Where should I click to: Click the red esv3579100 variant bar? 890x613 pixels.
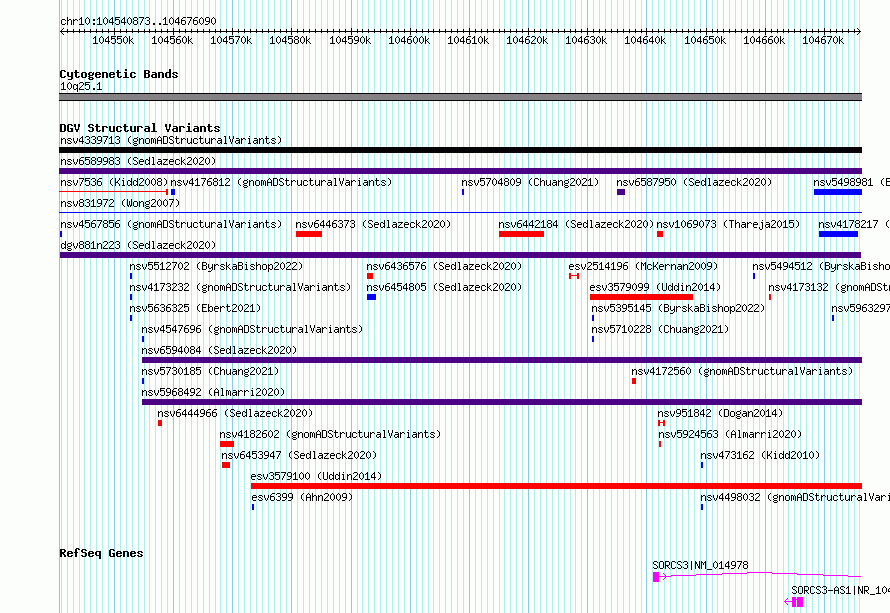pos(556,486)
